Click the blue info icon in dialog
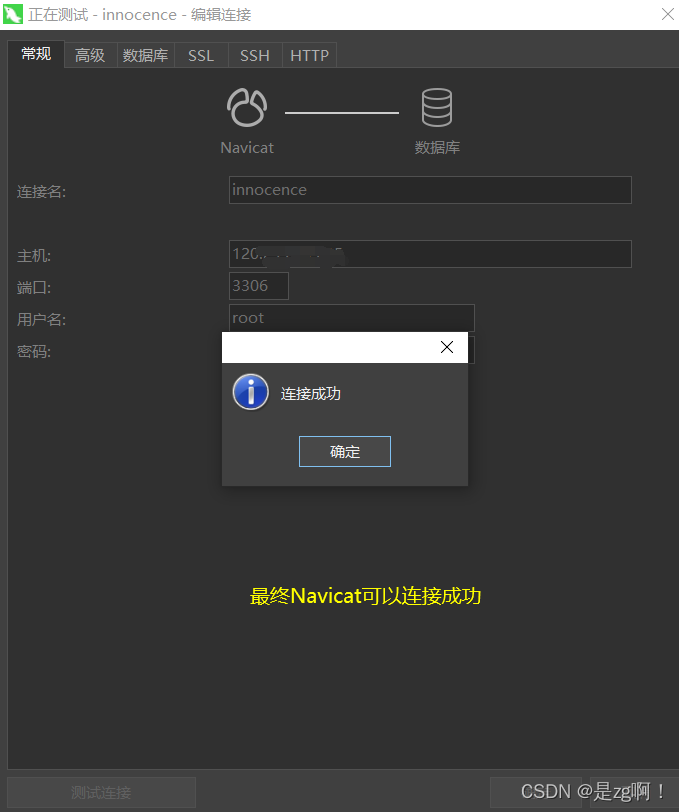Image resolution: width=679 pixels, height=812 pixels. (x=251, y=392)
